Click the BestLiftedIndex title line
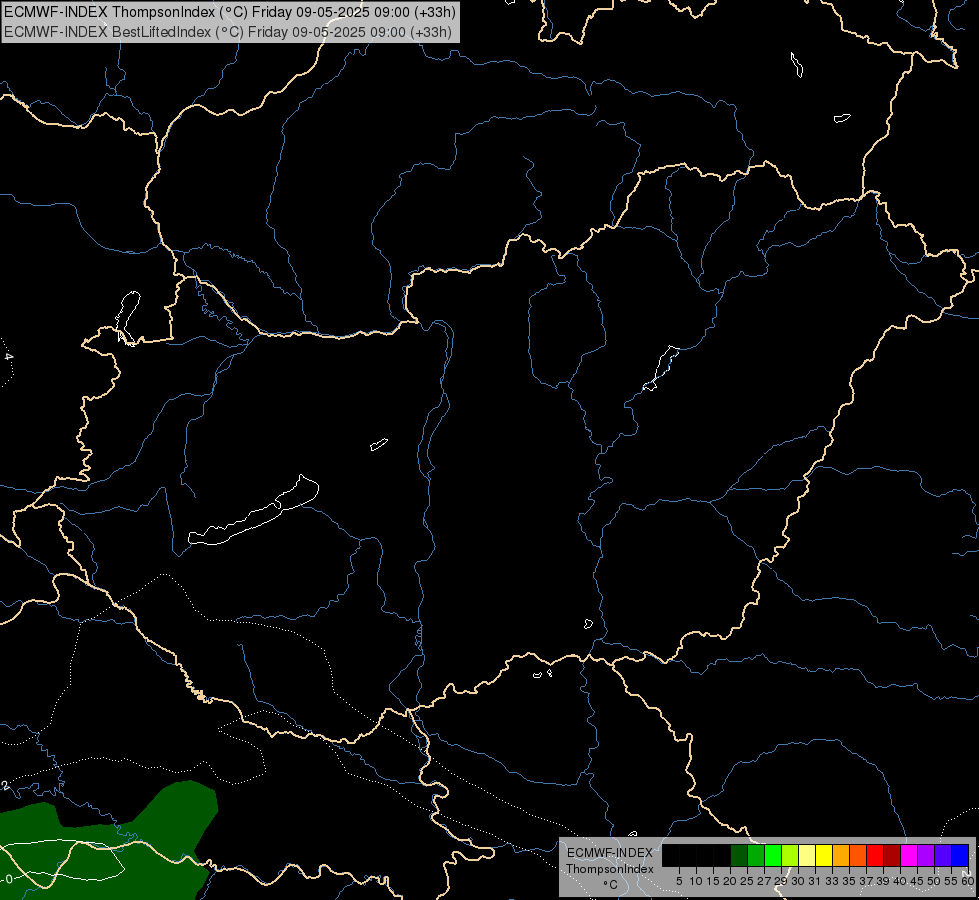 pos(228,32)
